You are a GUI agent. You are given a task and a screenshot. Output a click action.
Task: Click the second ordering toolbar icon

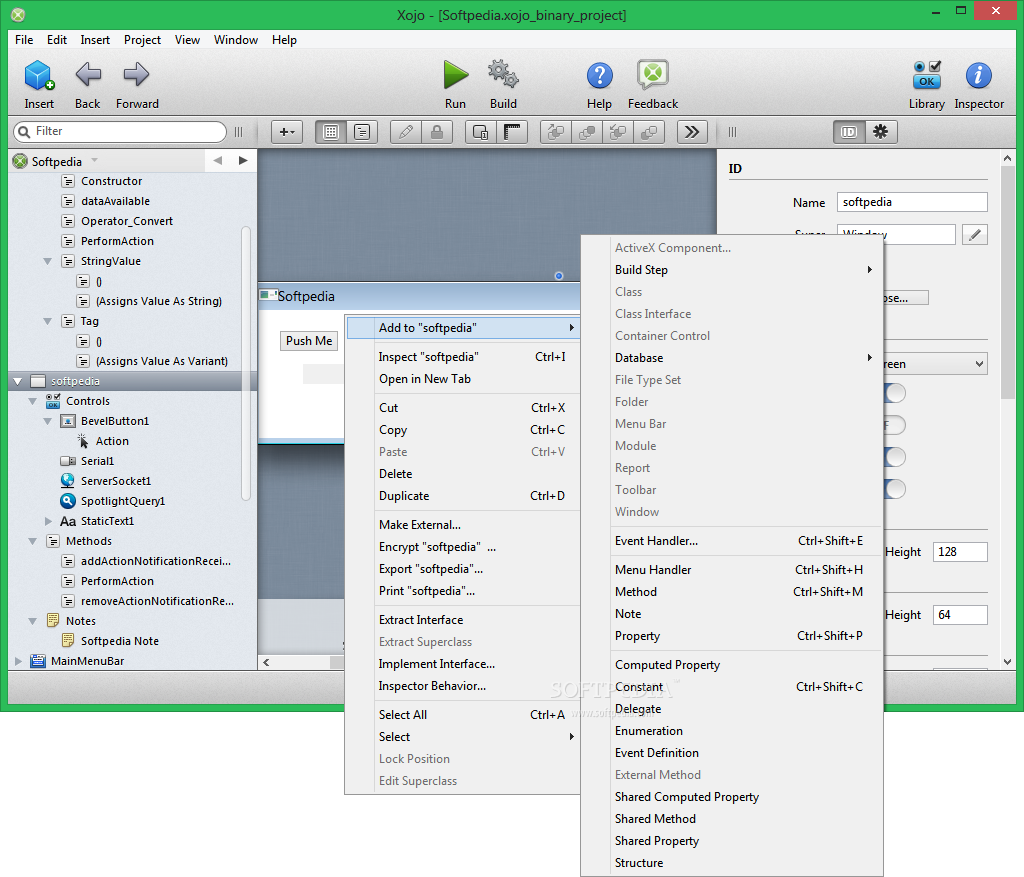tap(587, 132)
